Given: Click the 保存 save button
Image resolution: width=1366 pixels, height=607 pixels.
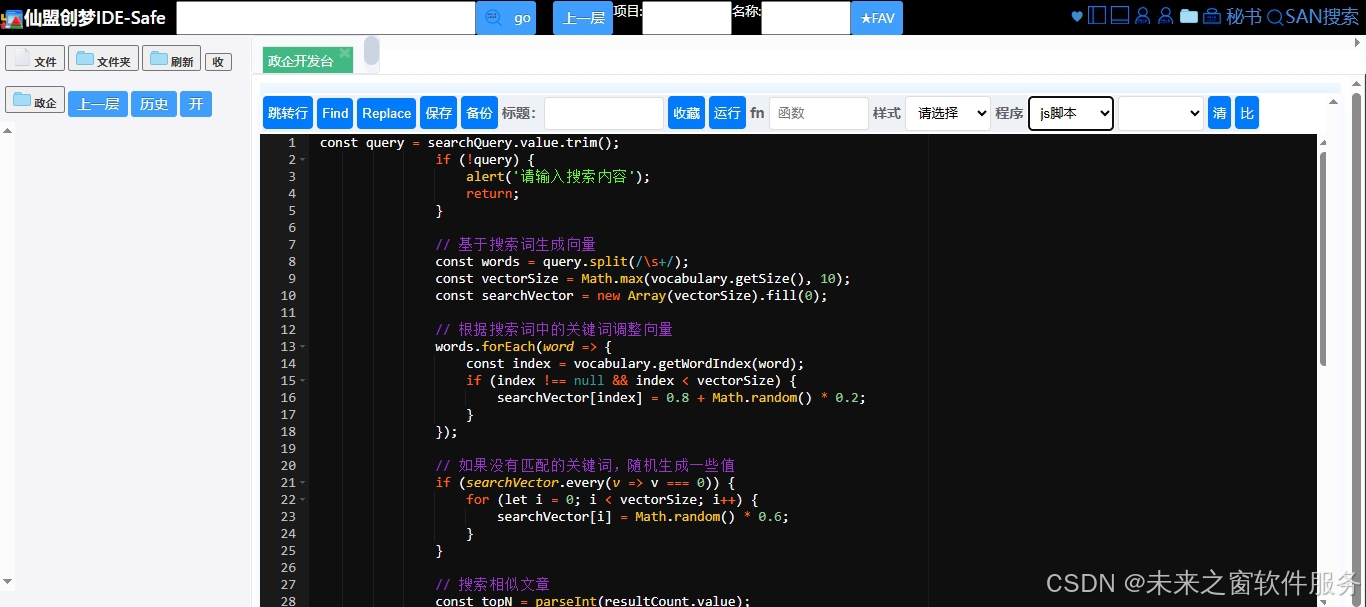Looking at the screenshot, I should [439, 113].
